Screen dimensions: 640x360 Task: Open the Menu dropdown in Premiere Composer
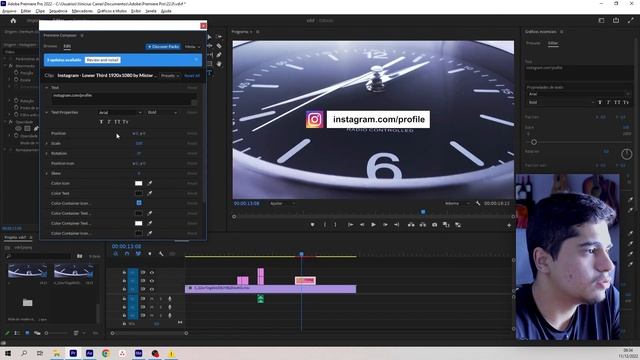(192, 47)
